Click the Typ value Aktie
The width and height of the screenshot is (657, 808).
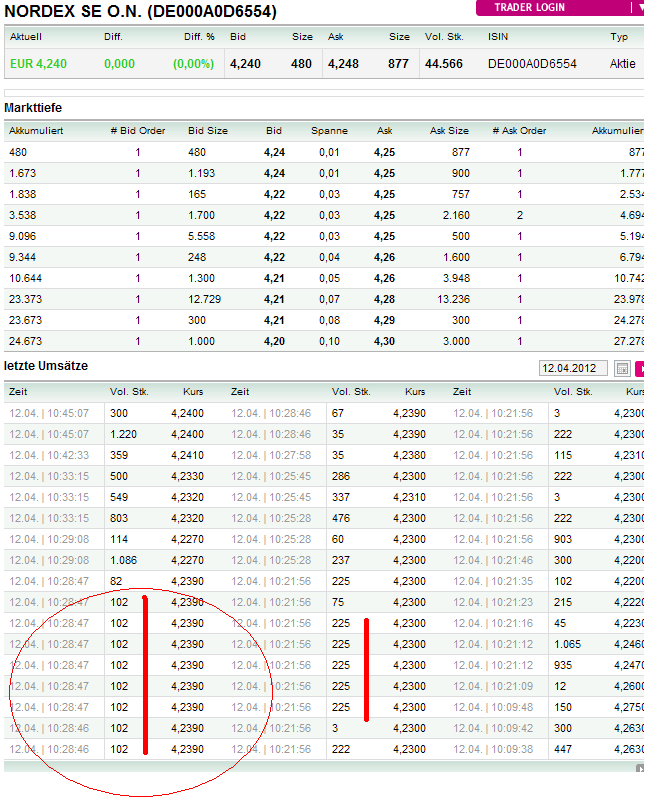coord(622,64)
